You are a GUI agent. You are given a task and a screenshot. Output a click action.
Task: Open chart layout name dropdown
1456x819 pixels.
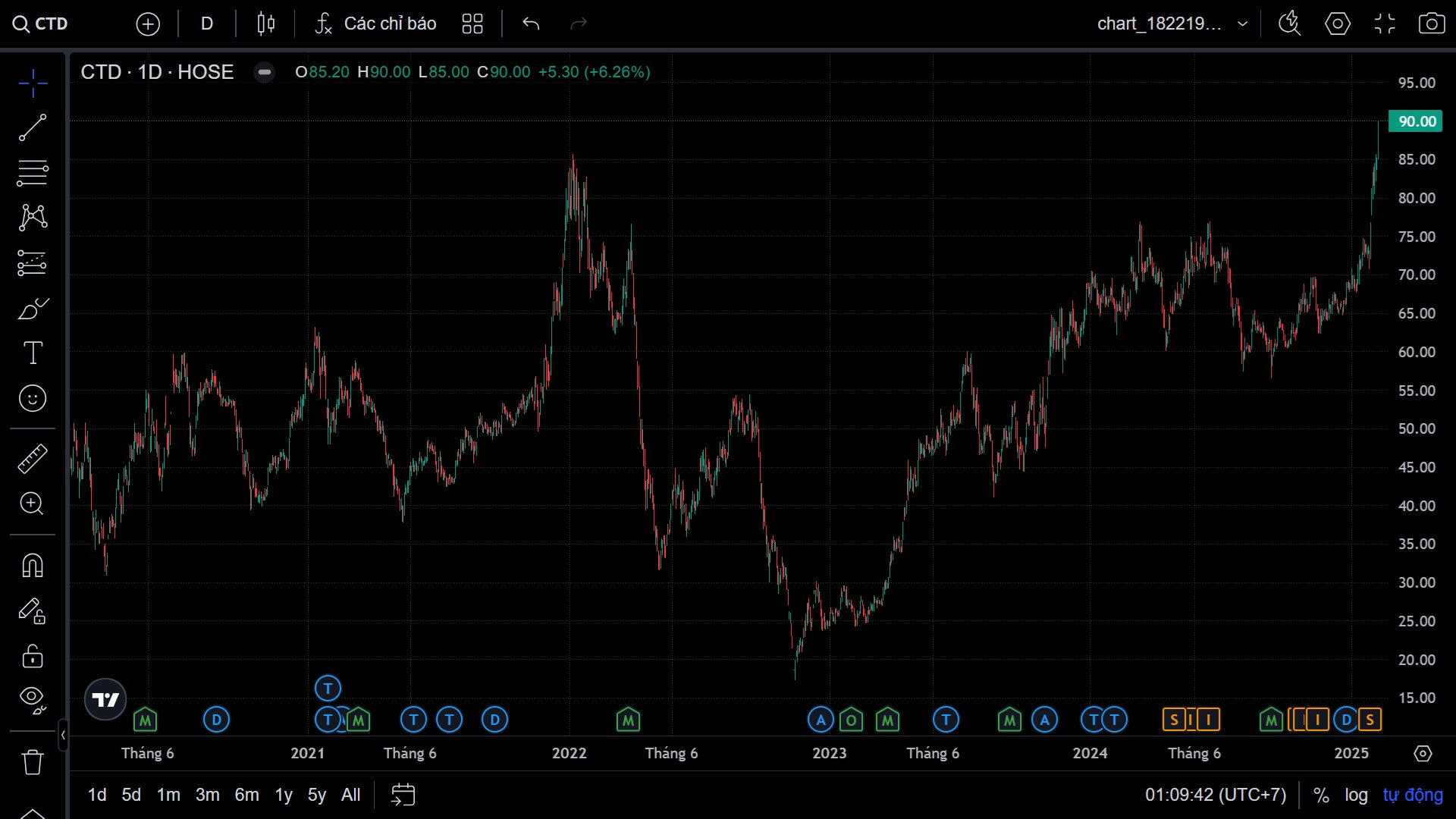click(1172, 24)
